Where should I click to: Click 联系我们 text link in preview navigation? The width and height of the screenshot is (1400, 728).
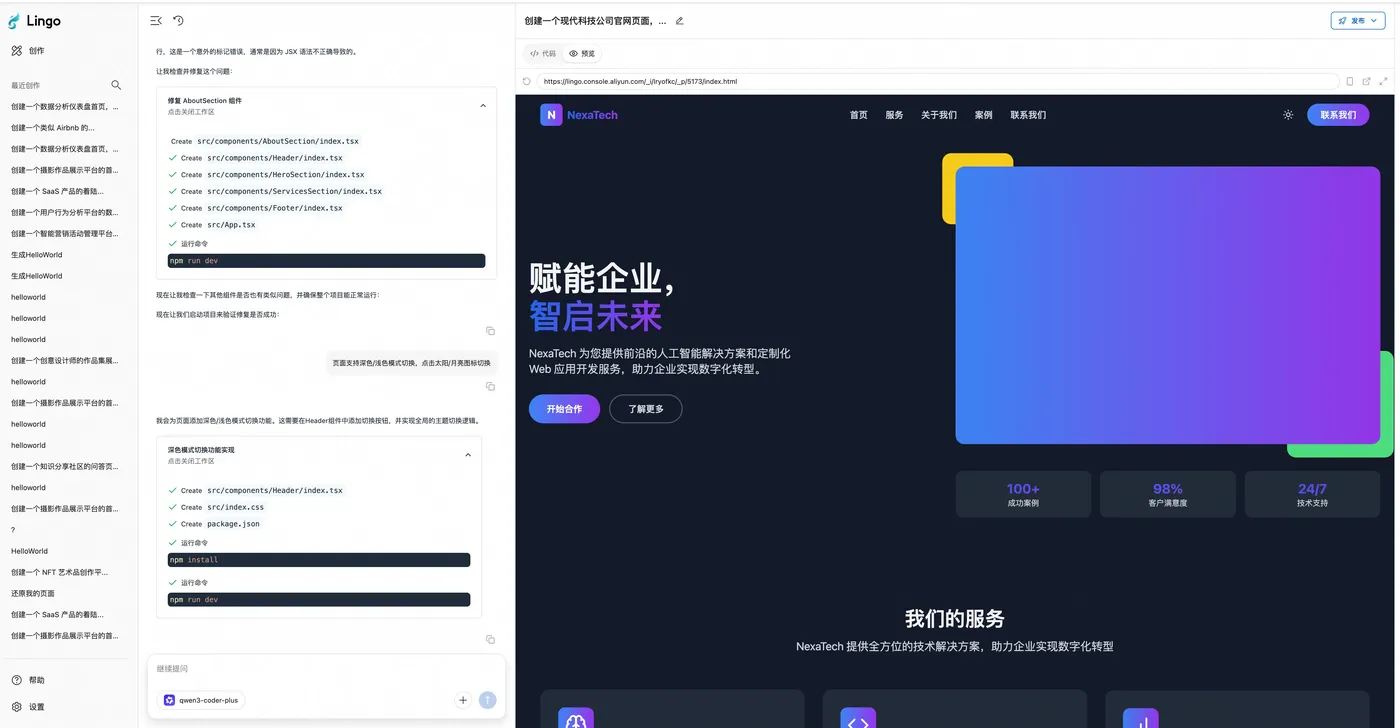[x=1028, y=115]
